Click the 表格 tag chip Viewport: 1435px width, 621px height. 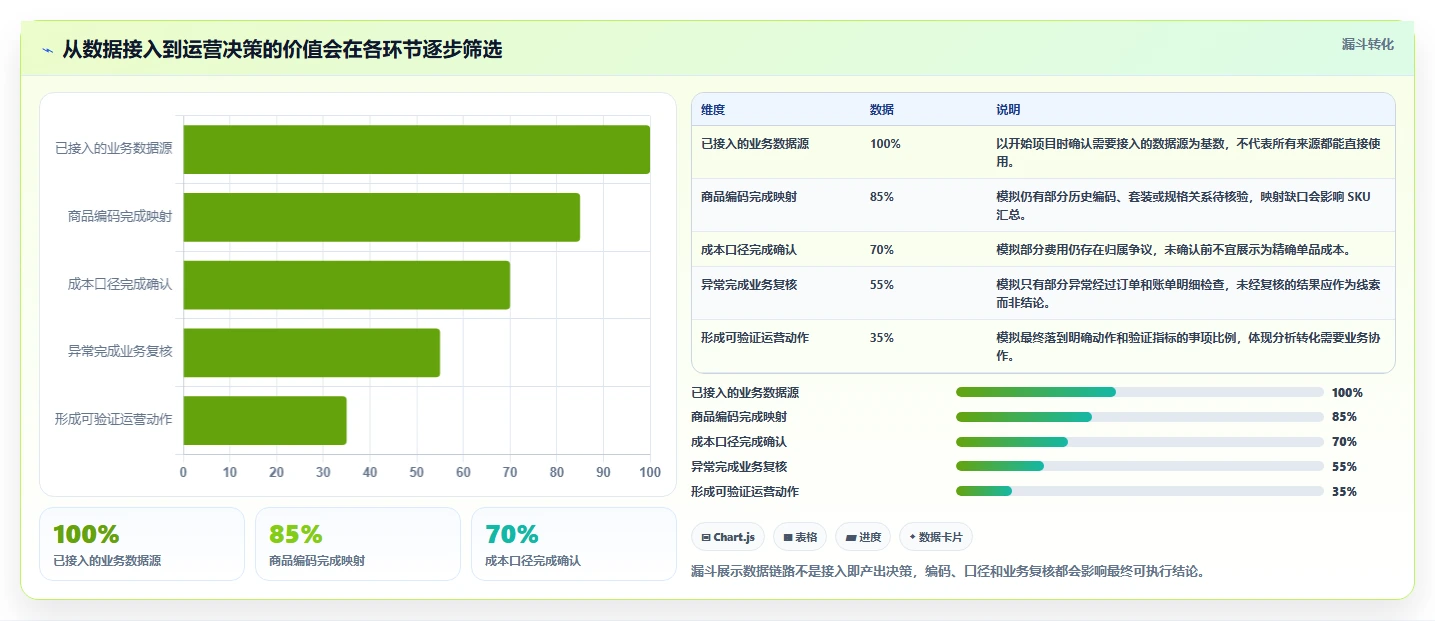[x=800, y=537]
